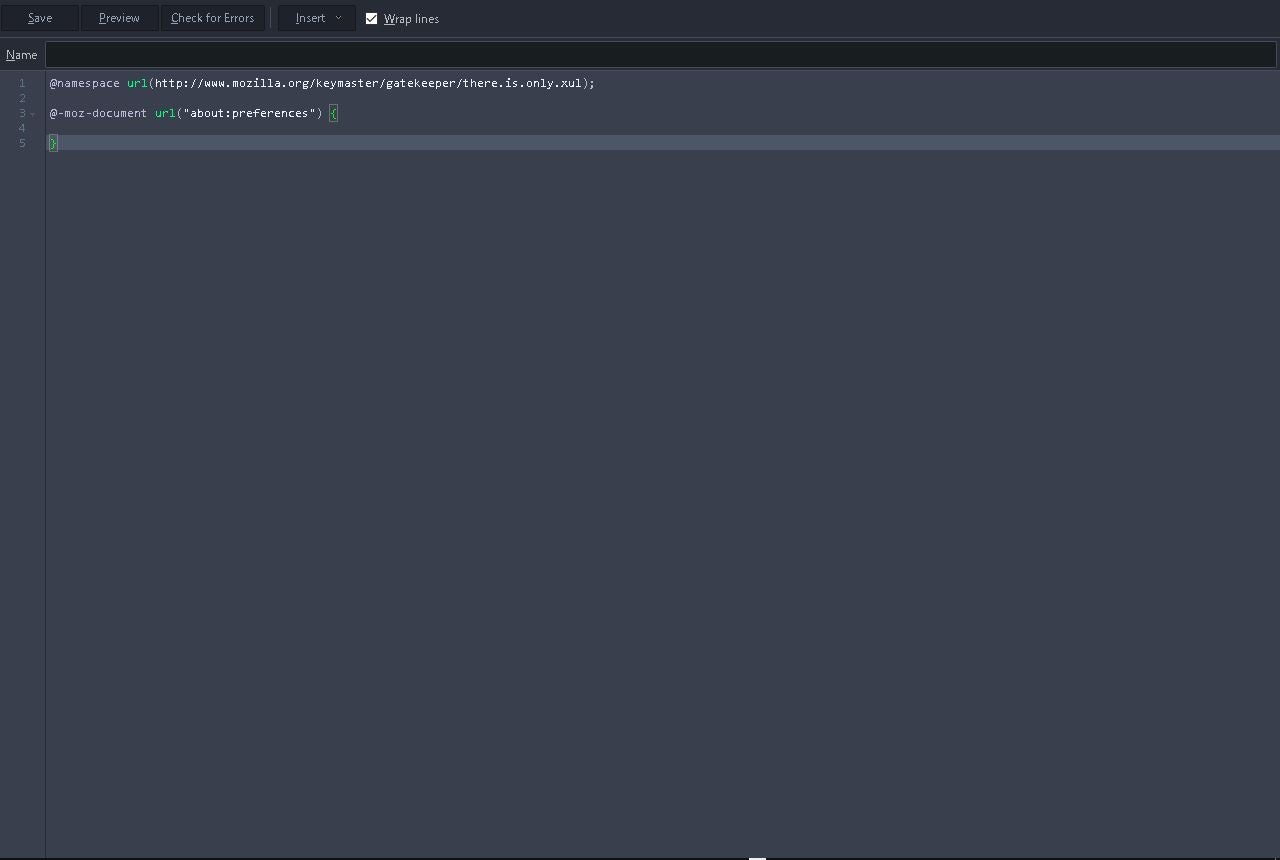1280x860 pixels.
Task: Click the @-moz-document text on line 3
Action: point(99,113)
